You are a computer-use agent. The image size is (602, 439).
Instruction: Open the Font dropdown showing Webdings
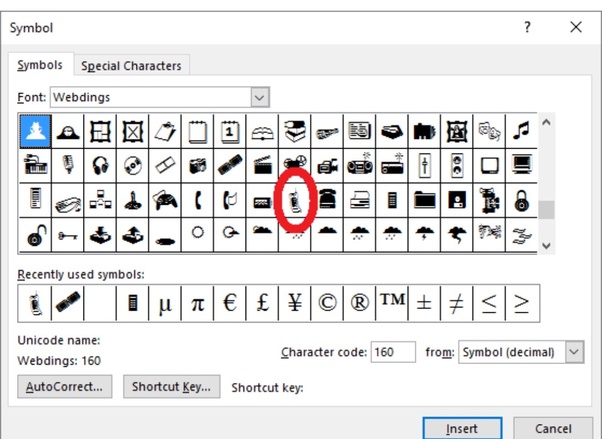click(x=160, y=97)
